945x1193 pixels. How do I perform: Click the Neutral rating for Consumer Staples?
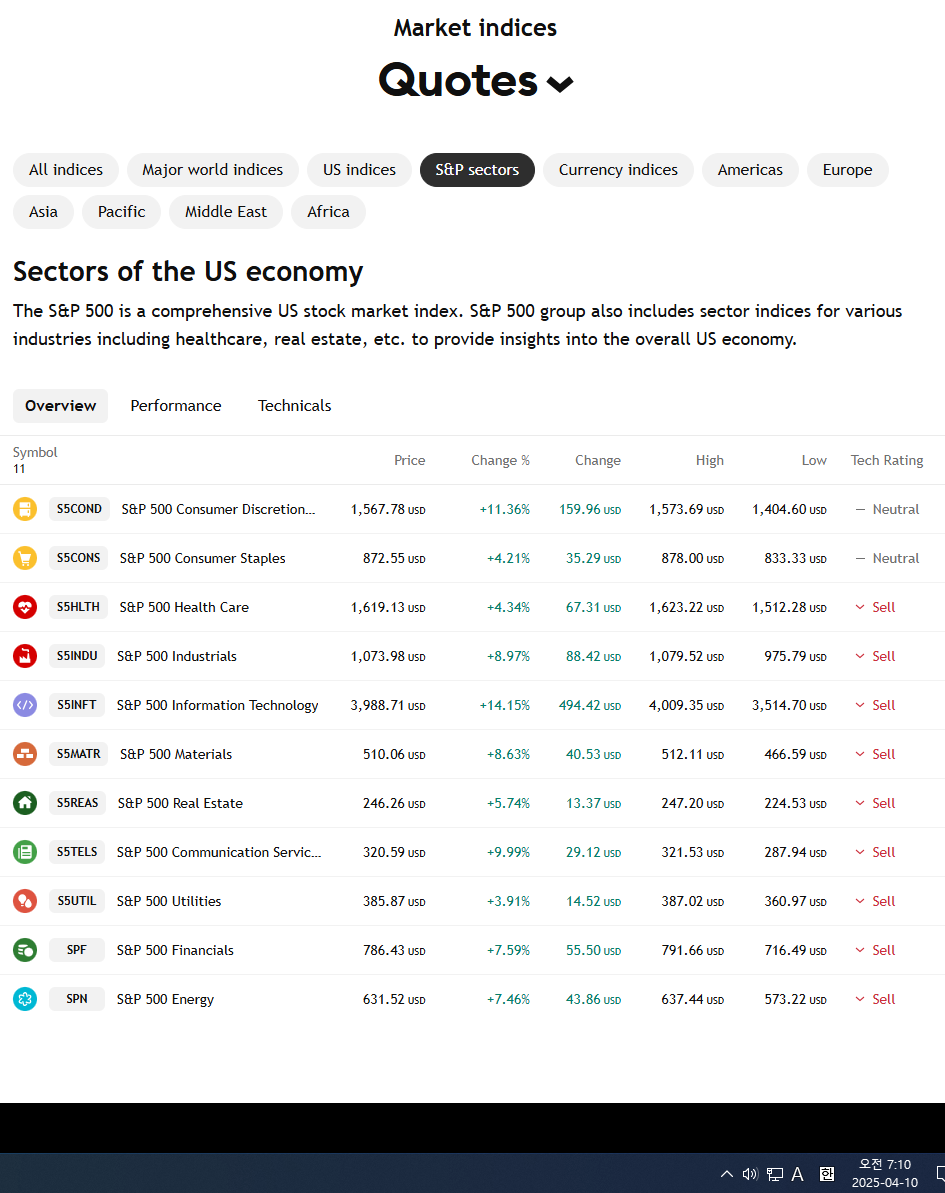tap(887, 558)
